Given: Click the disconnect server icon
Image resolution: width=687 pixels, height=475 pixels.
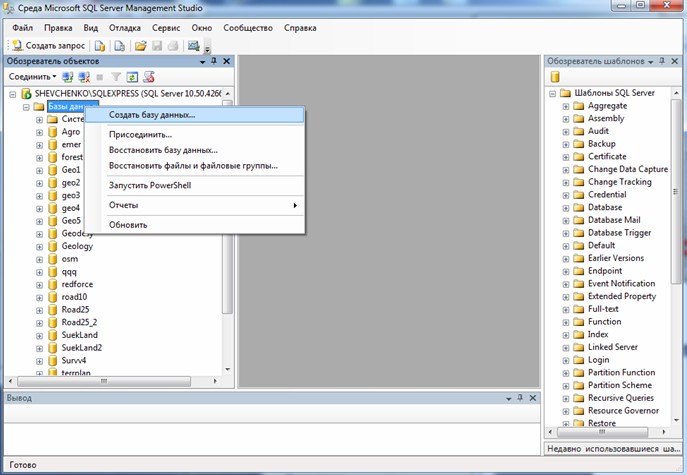Looking at the screenshot, I should click(83, 77).
